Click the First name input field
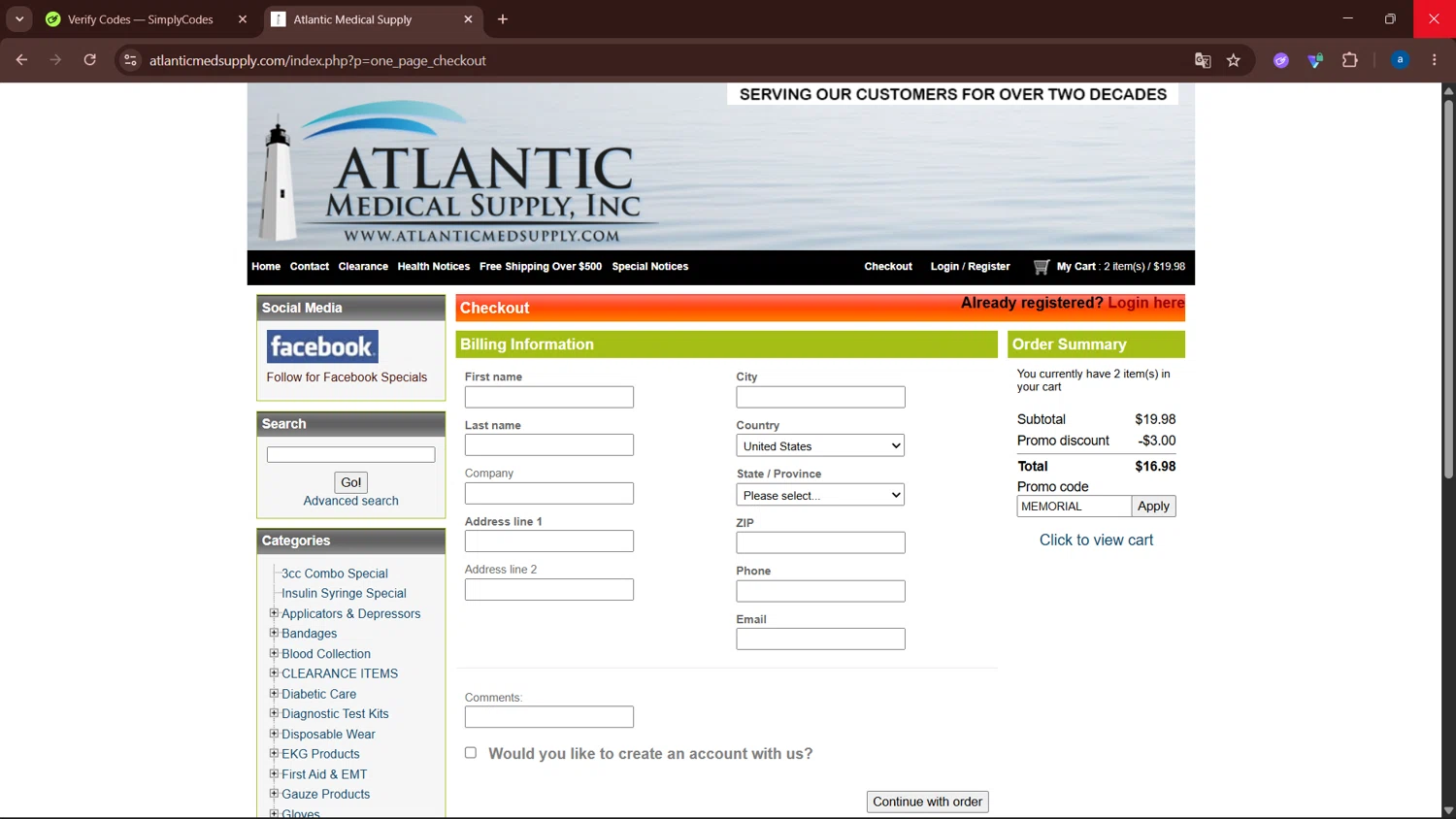Viewport: 1456px width, 819px height. [549, 397]
